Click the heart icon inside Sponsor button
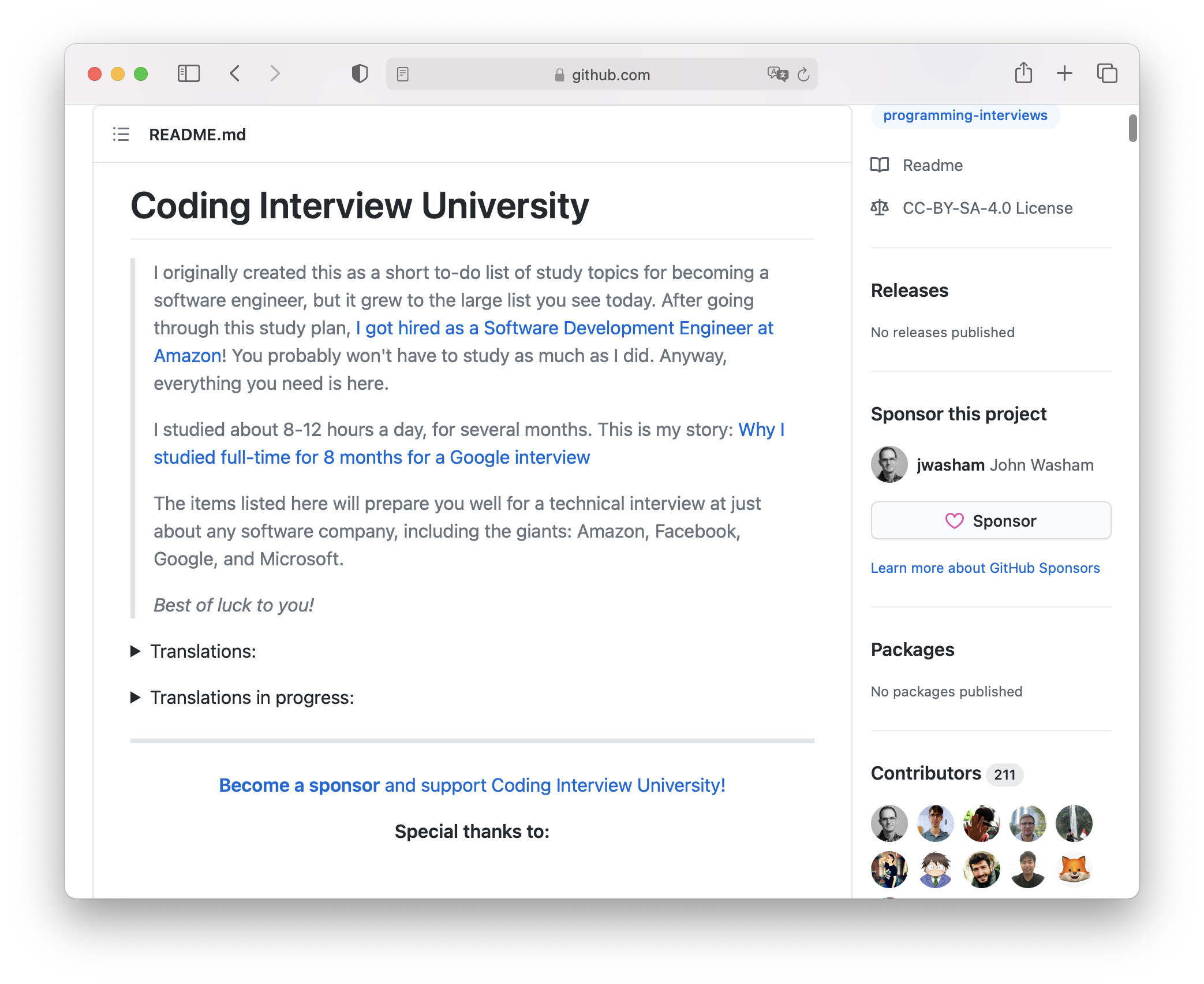 coord(955,520)
